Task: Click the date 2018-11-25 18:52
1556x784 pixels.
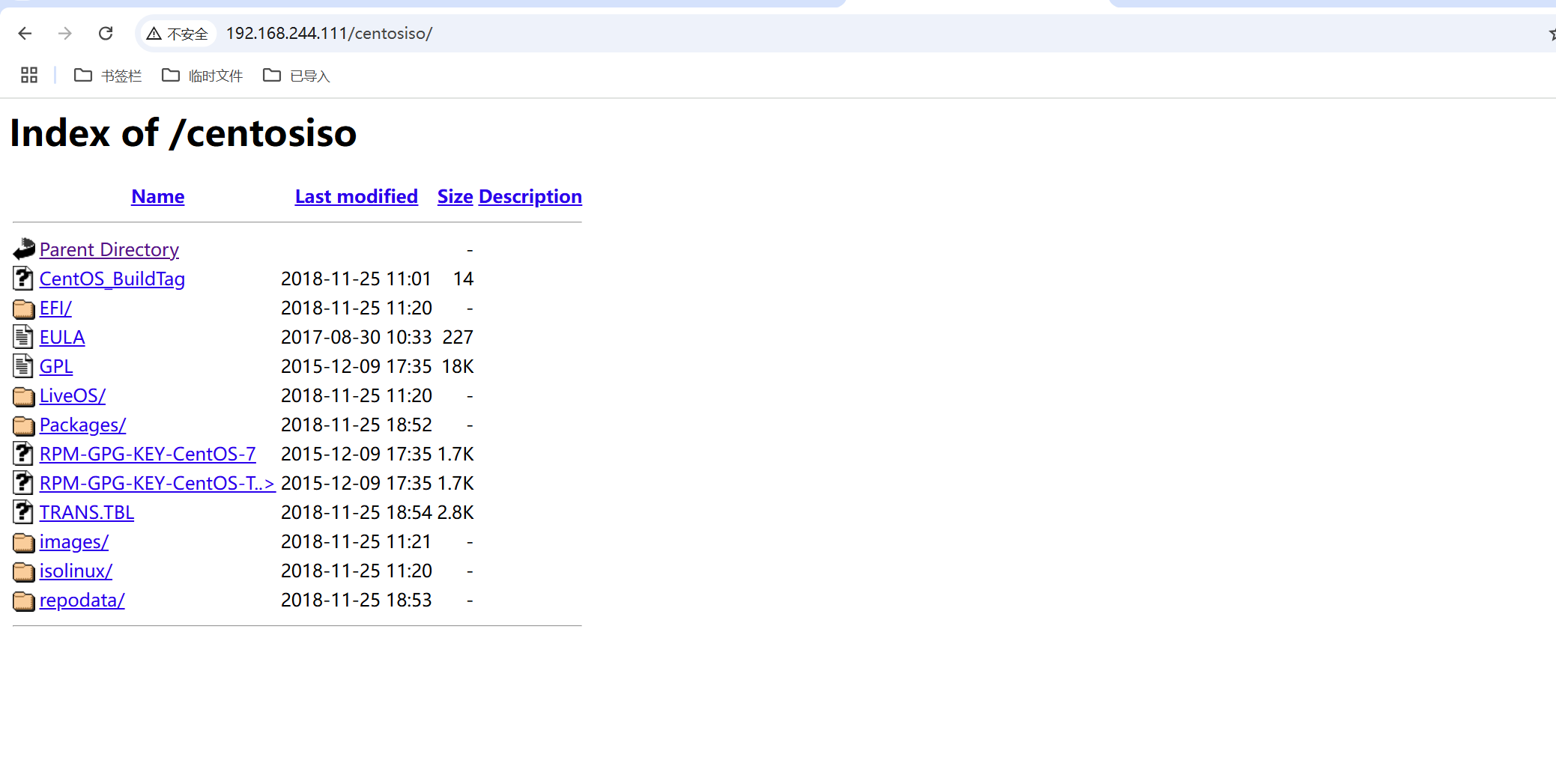Action: (357, 425)
